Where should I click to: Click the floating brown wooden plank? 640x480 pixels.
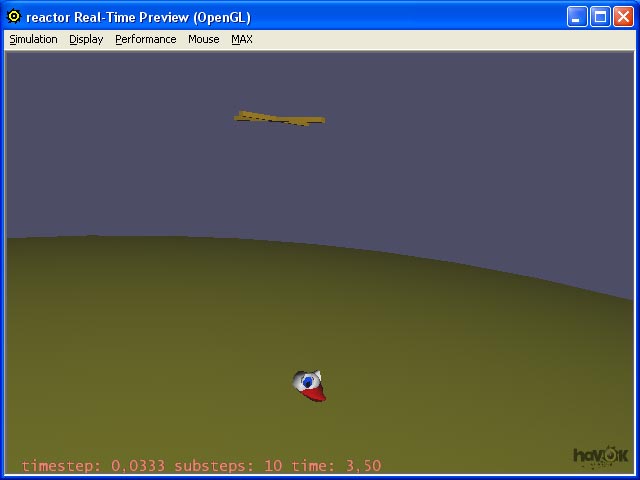point(280,119)
